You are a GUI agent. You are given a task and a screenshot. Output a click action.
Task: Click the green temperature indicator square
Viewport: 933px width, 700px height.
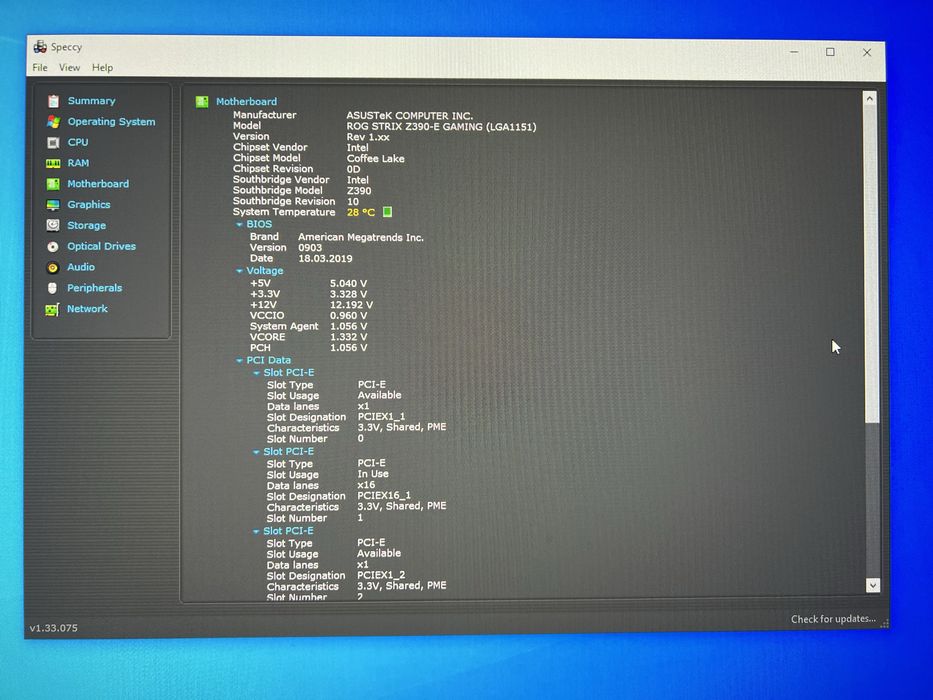tap(387, 212)
